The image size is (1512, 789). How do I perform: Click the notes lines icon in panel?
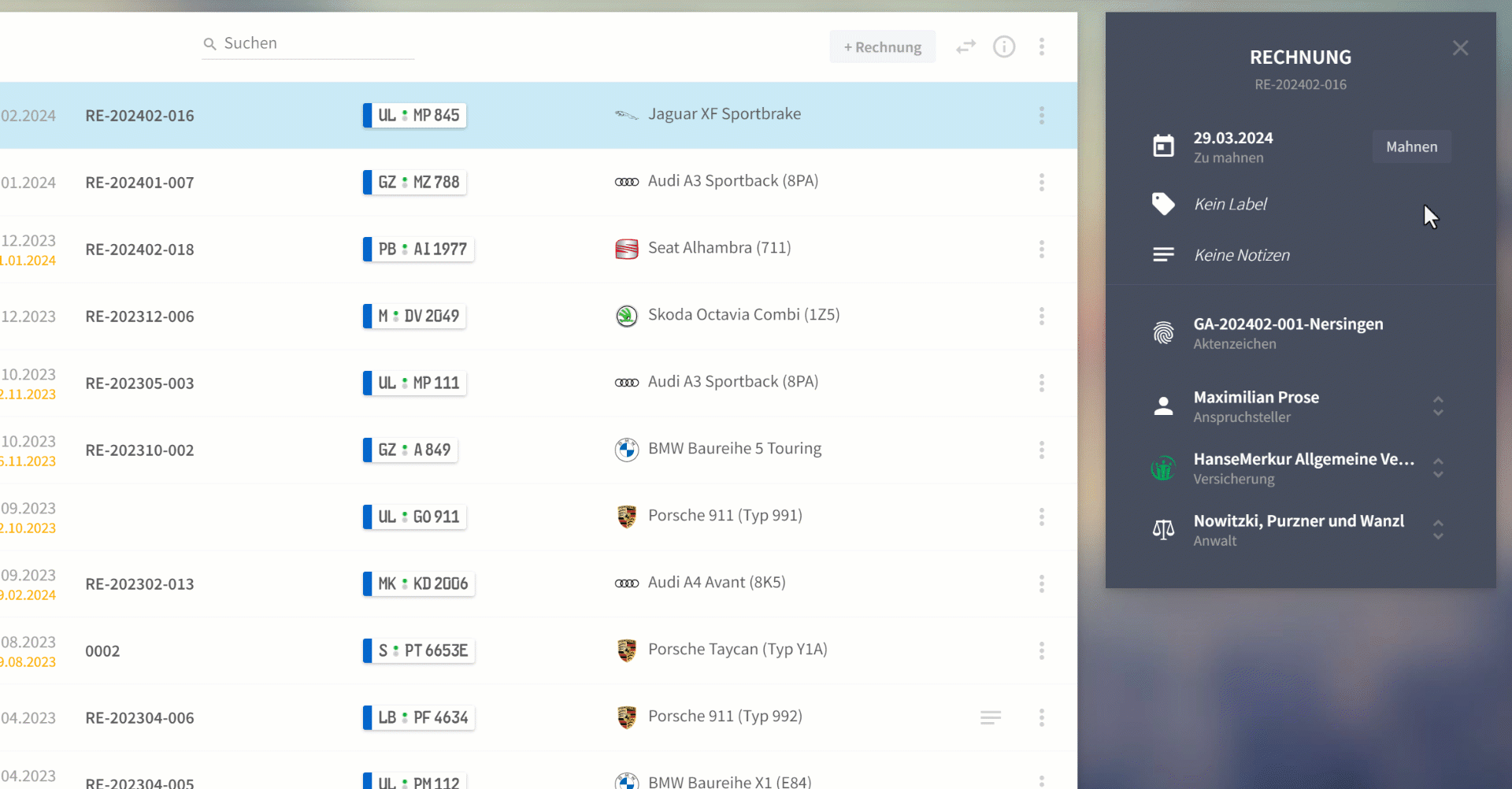[1163, 255]
